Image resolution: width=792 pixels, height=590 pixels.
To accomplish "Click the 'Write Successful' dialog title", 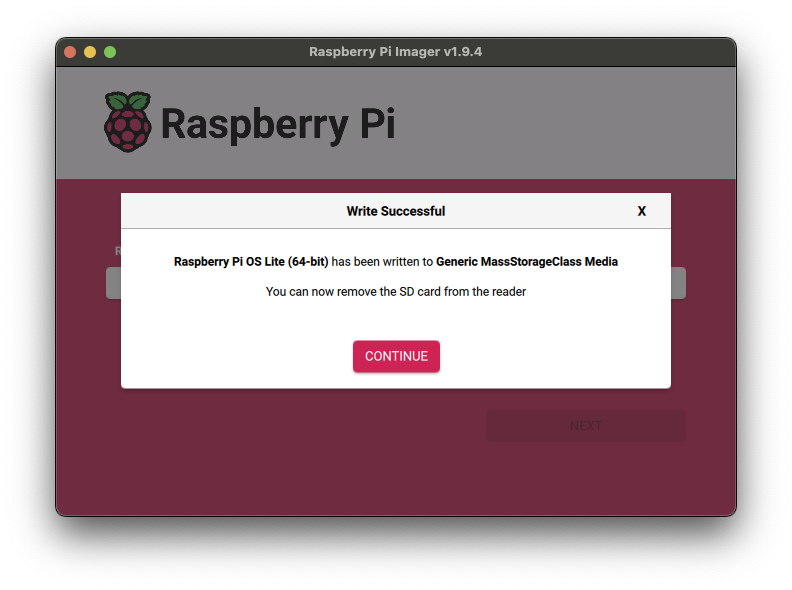I will 396,211.
